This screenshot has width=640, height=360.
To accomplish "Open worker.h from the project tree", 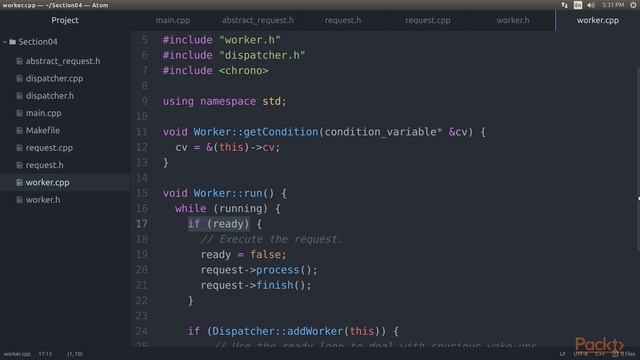I will [x=43, y=200].
